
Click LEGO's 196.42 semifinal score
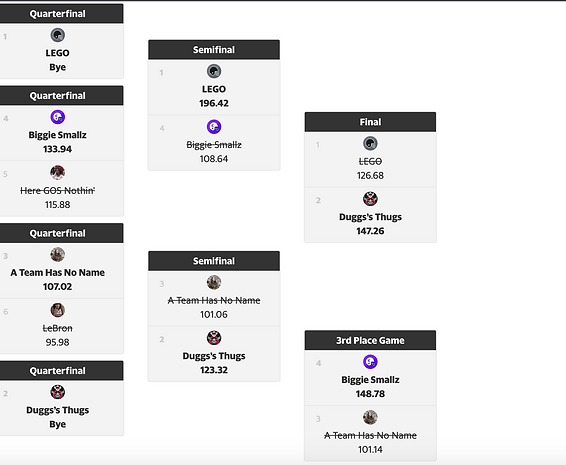pos(214,103)
